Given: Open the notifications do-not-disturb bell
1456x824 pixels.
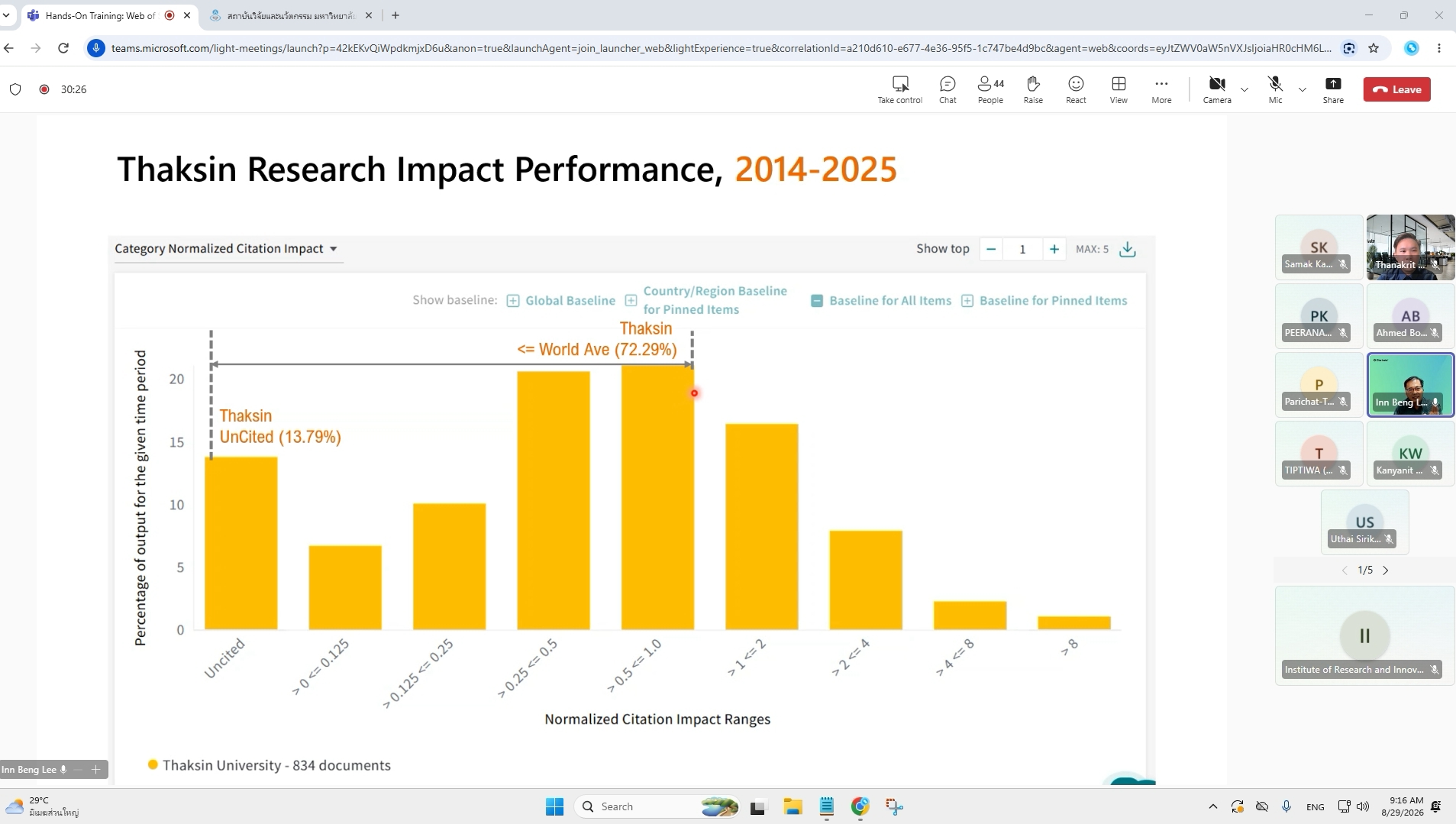Looking at the screenshot, I should [x=1436, y=806].
